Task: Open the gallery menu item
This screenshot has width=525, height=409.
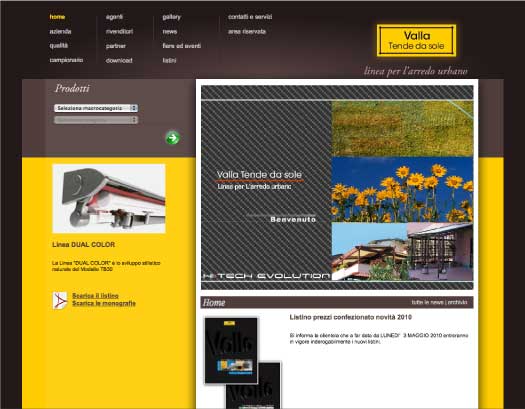Action: click(171, 17)
